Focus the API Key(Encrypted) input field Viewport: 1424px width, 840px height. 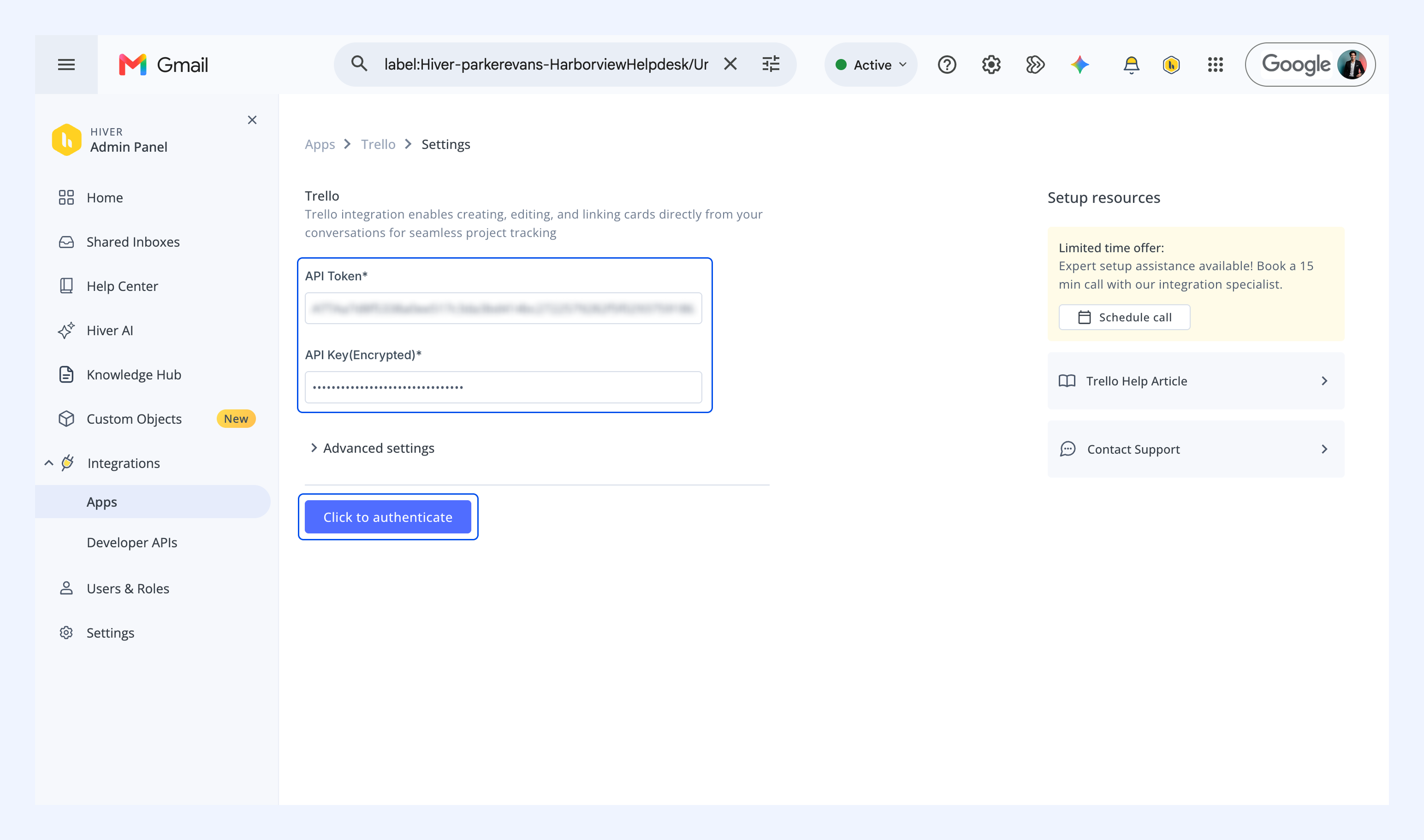504,387
